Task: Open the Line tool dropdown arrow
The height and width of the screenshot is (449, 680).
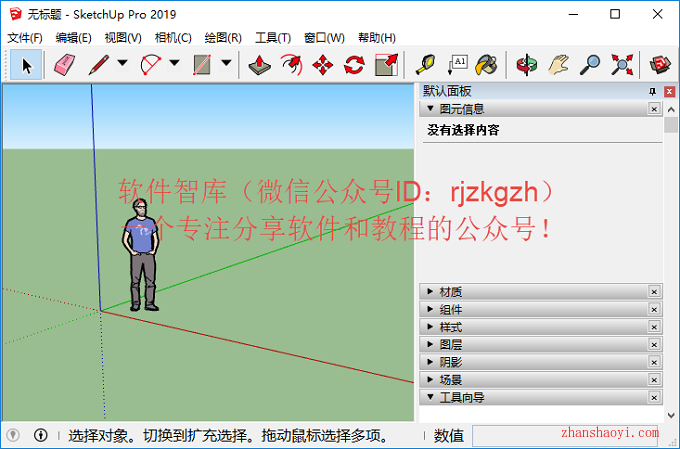Action: 123,63
